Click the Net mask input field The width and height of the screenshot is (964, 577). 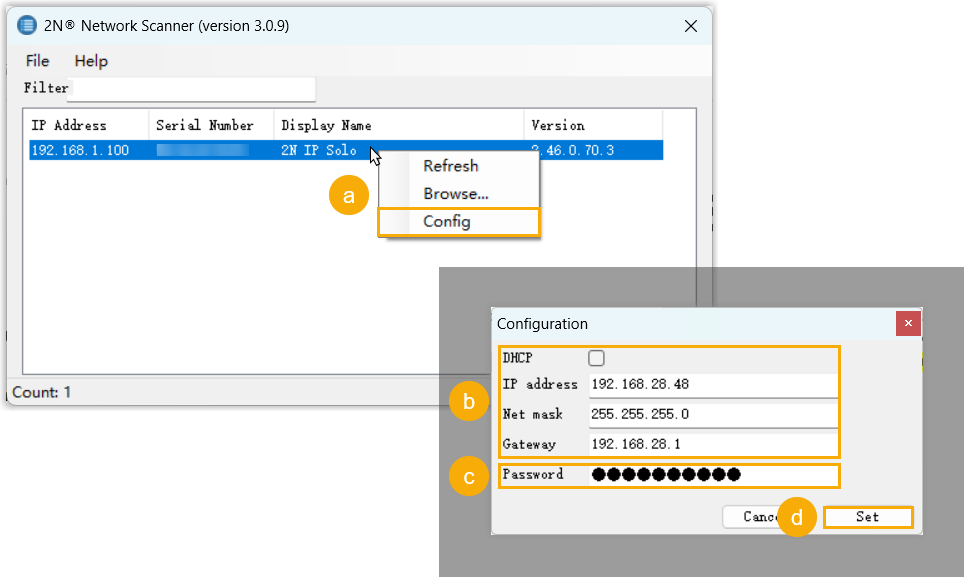point(712,414)
